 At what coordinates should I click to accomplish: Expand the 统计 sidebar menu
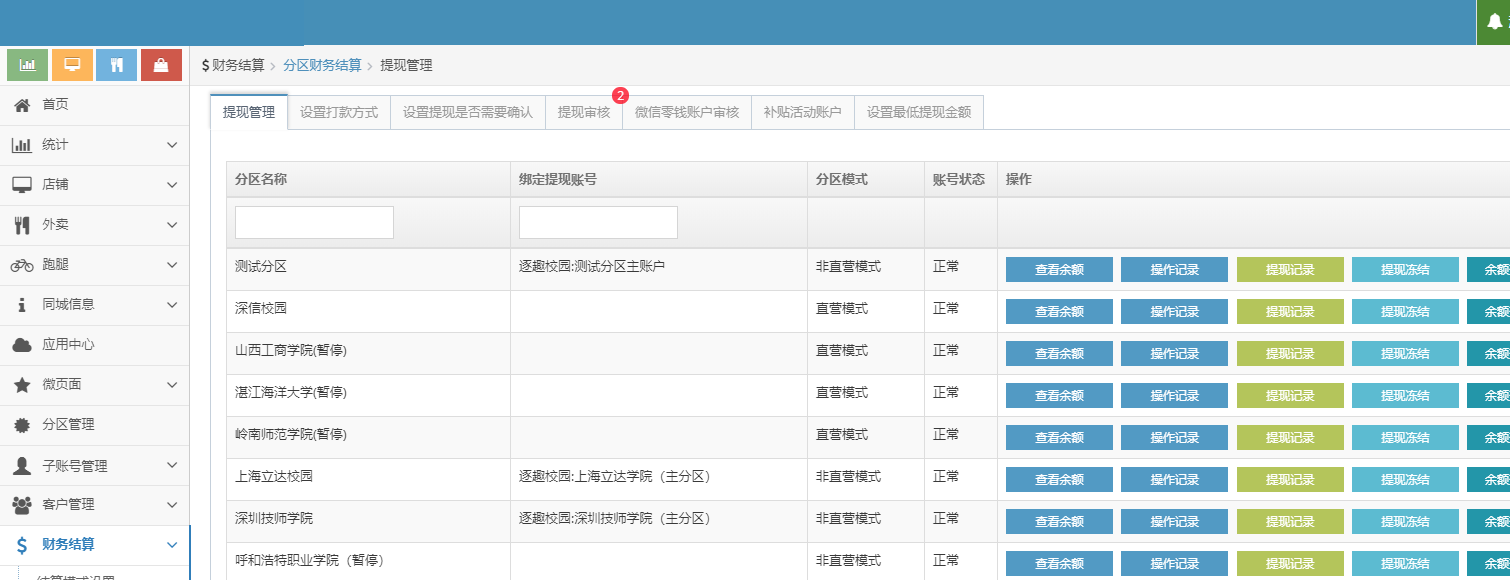click(172, 145)
